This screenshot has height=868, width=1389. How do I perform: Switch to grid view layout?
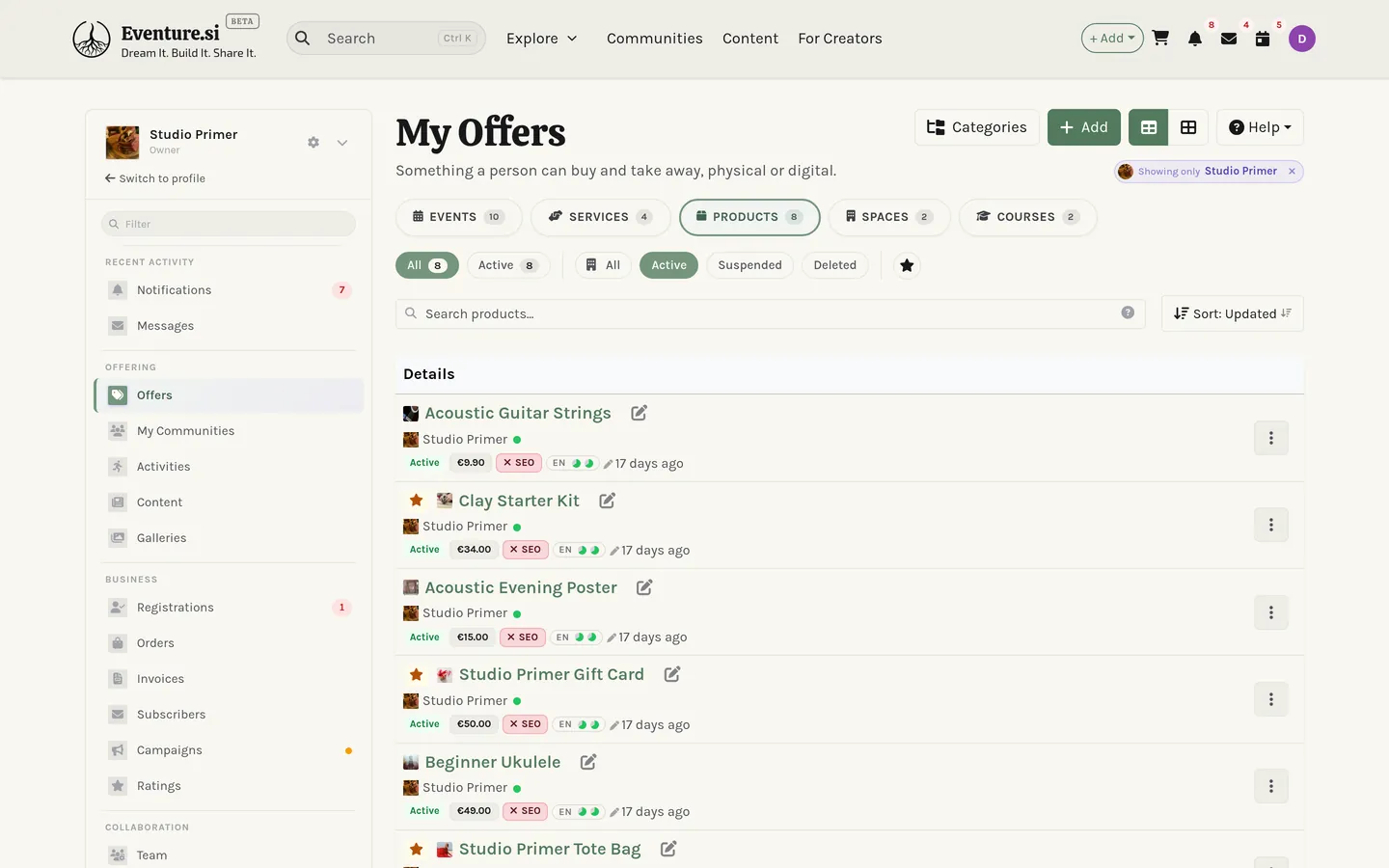tap(1188, 127)
